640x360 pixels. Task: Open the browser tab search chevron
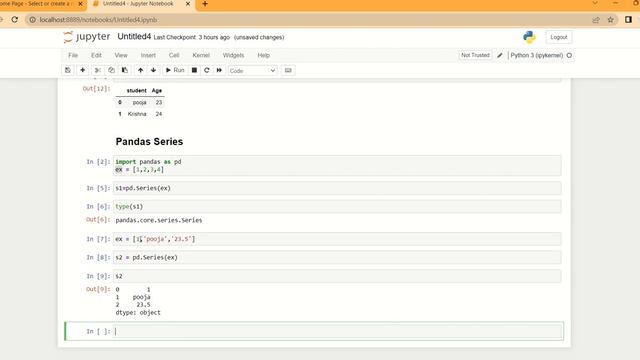595,3
